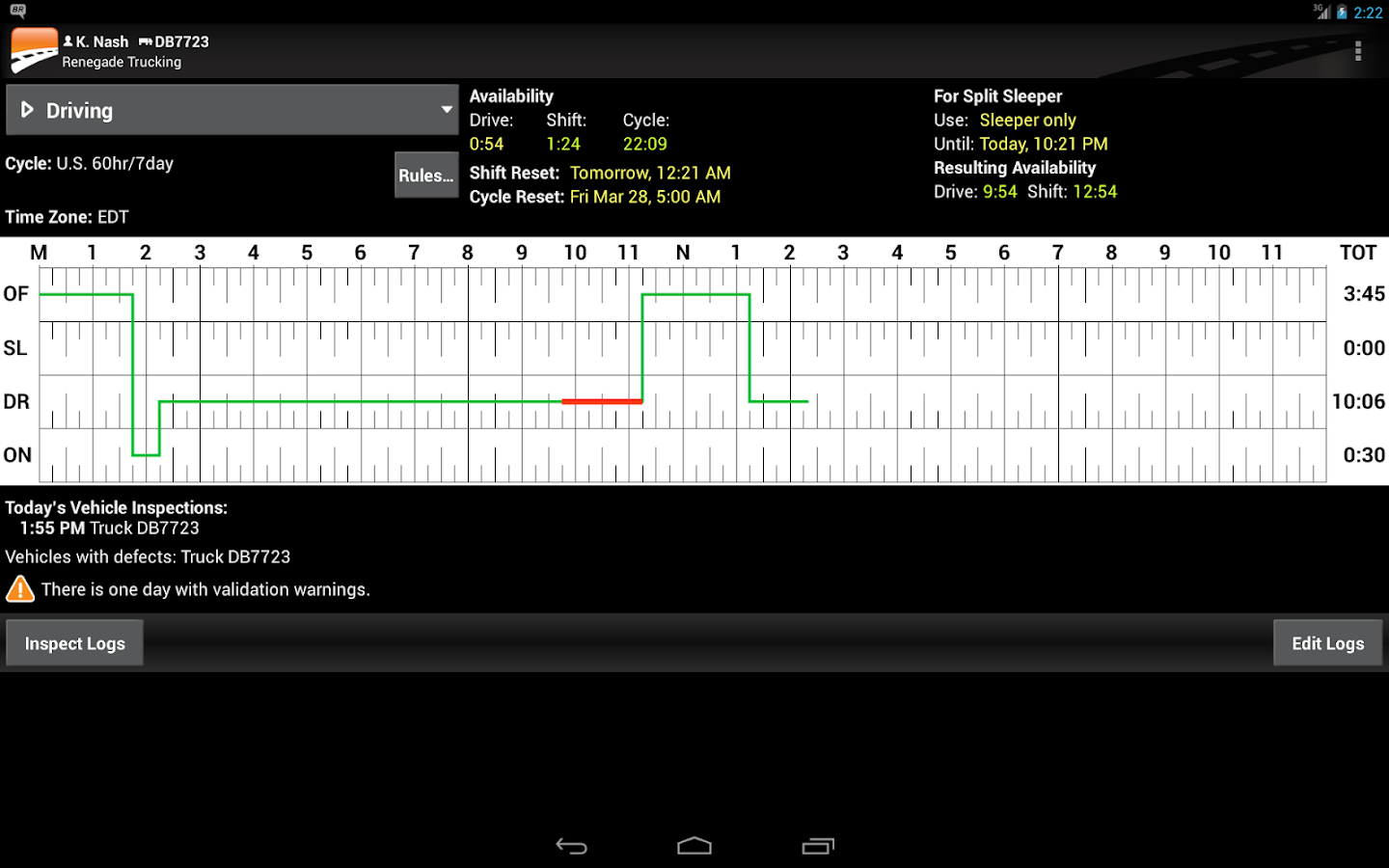Tap the BigRoad road logo icon
This screenshot has height=868, width=1389.
[33, 48]
